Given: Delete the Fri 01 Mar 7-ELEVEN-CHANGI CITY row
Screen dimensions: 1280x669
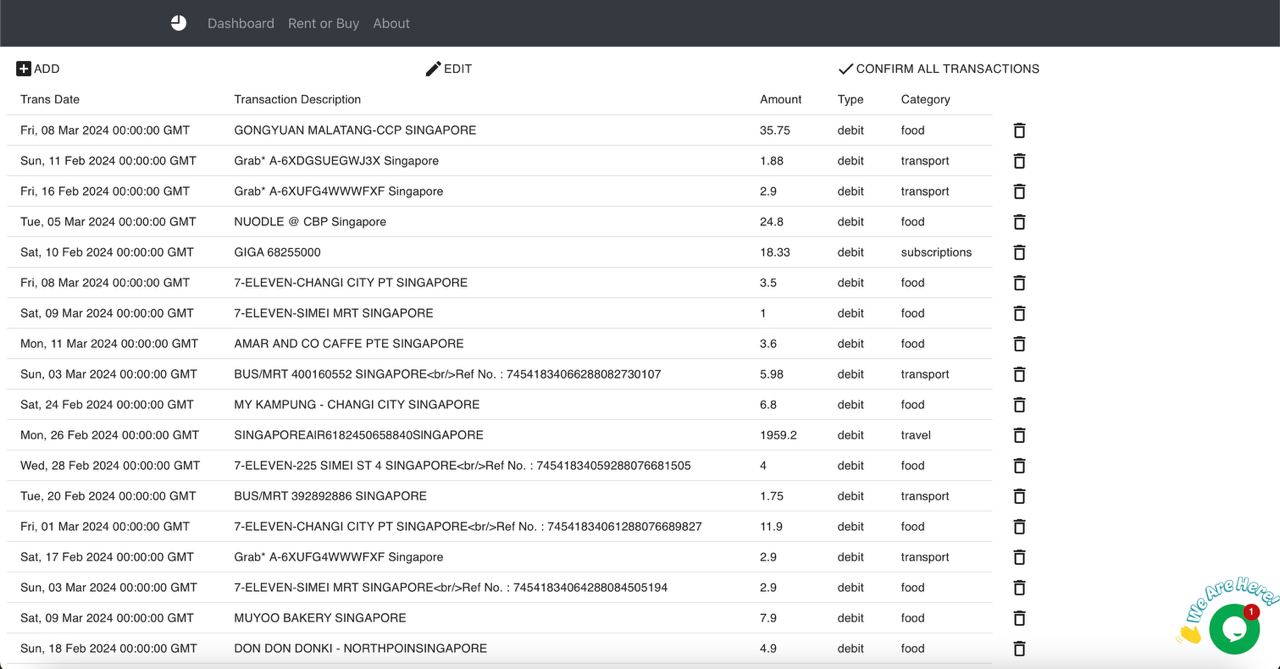Looking at the screenshot, I should tap(1019, 527).
